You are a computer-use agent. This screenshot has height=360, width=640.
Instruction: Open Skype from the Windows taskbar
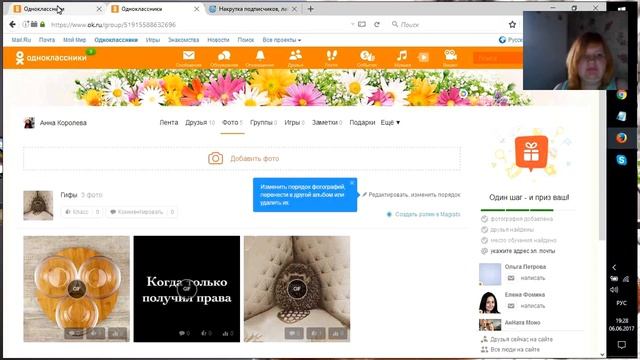pos(622,160)
